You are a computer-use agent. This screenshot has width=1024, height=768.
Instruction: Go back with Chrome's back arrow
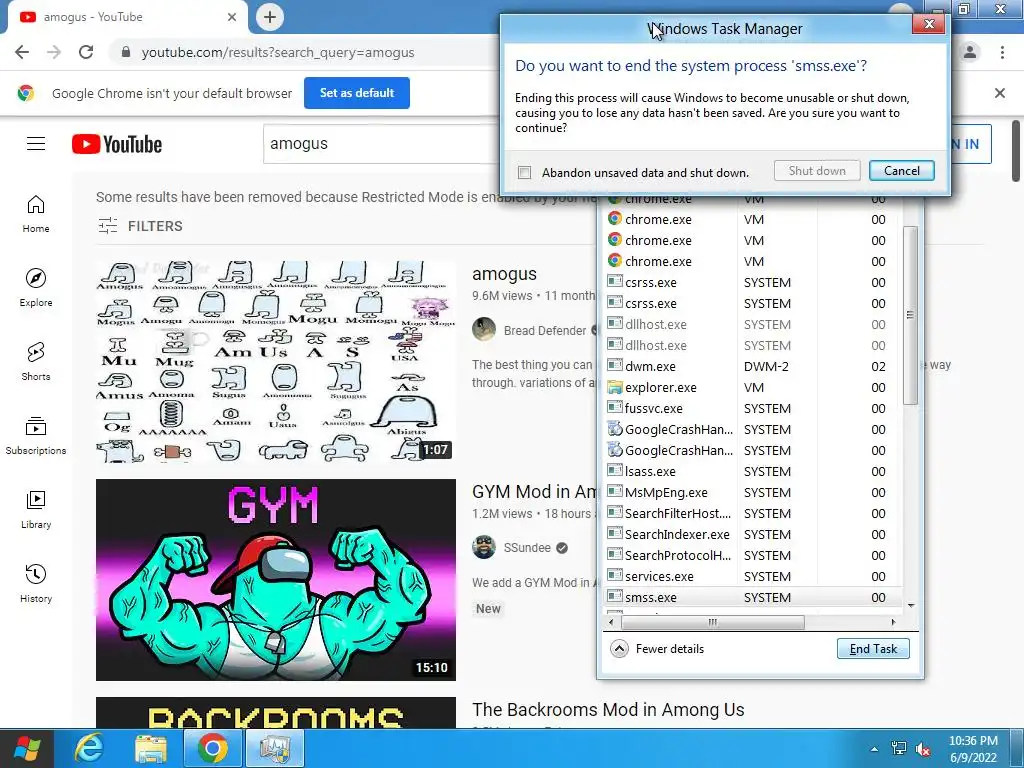click(22, 52)
